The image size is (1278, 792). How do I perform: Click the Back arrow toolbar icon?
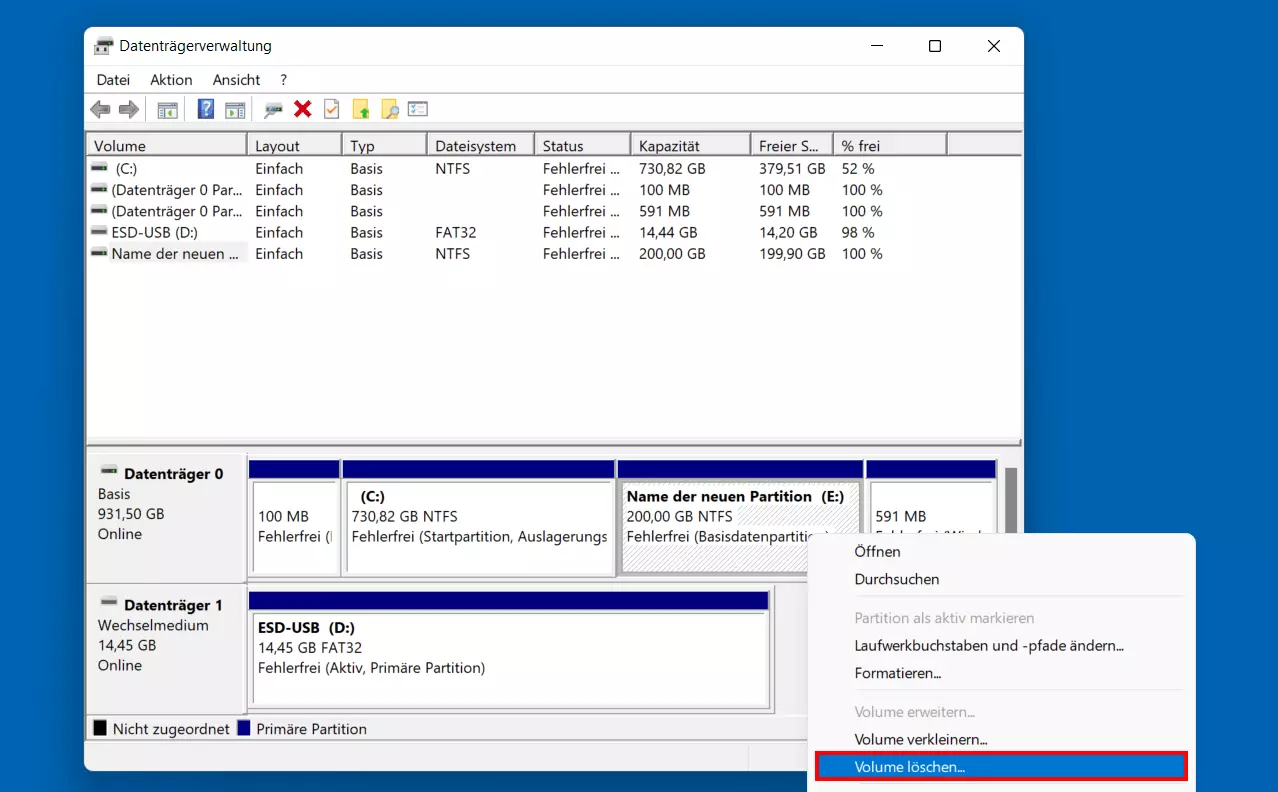point(100,109)
